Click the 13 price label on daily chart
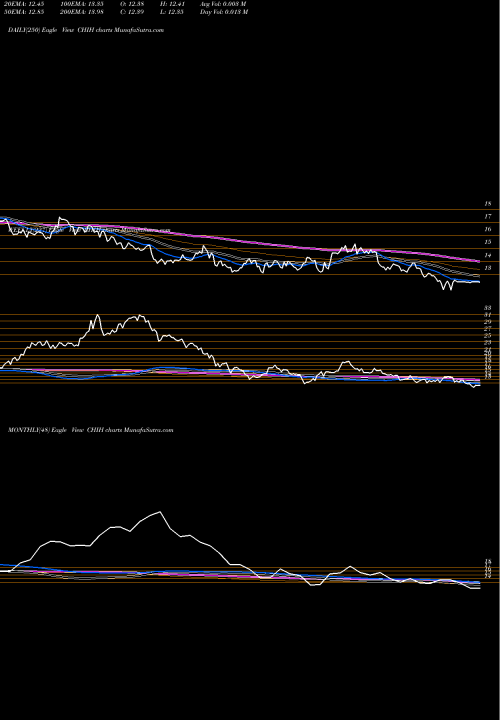Viewport: 500px width, 720px height. (x=488, y=268)
